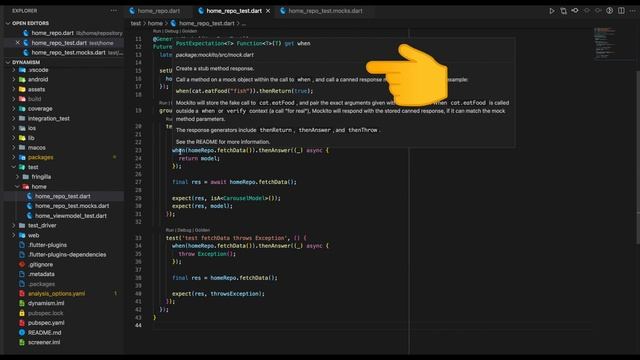This screenshot has width=640, height=360.
Task: Close home_repo_test.dart in Open Editors list
Action: coord(18,43)
